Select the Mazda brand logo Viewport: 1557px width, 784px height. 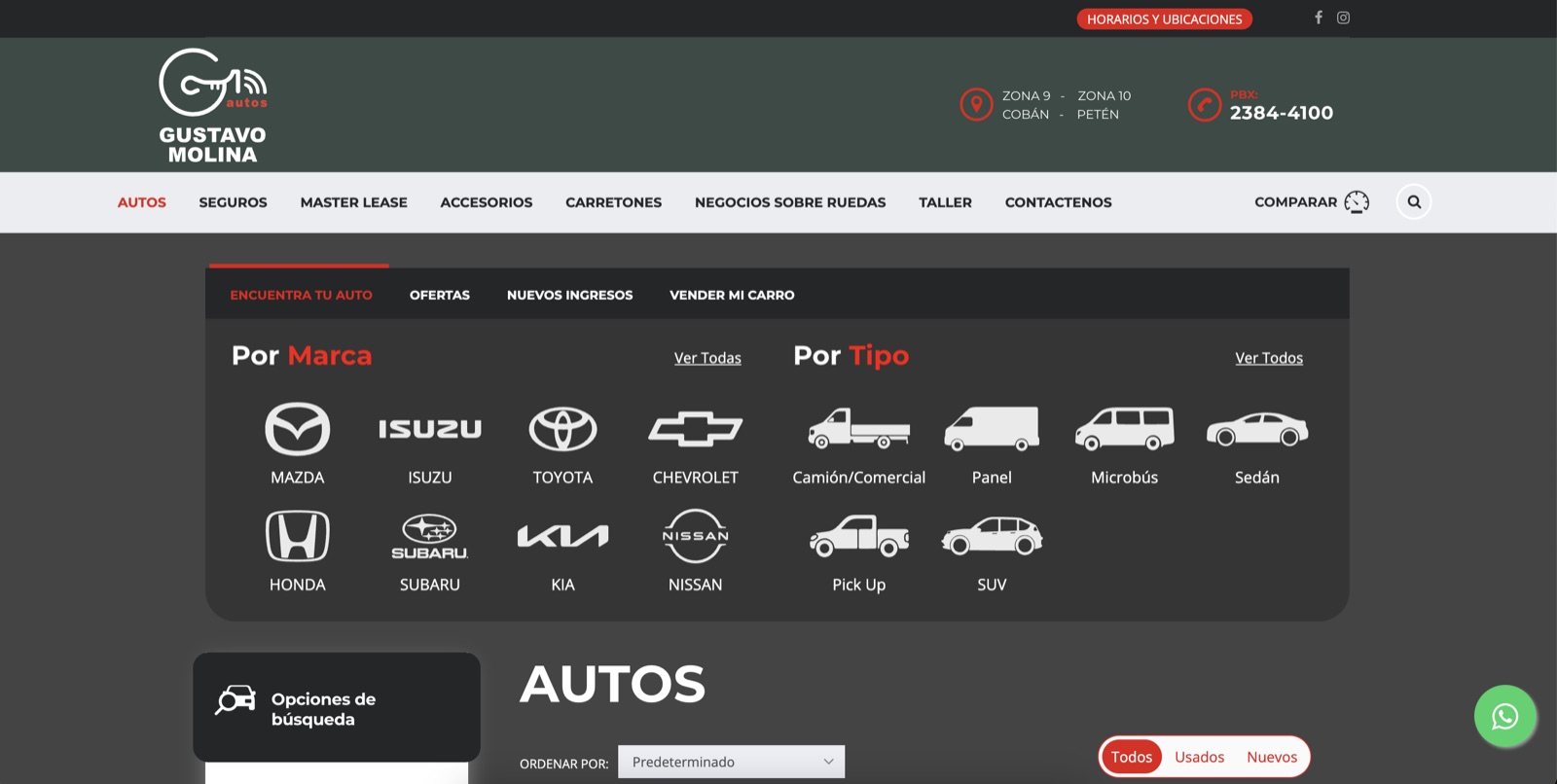(x=298, y=429)
